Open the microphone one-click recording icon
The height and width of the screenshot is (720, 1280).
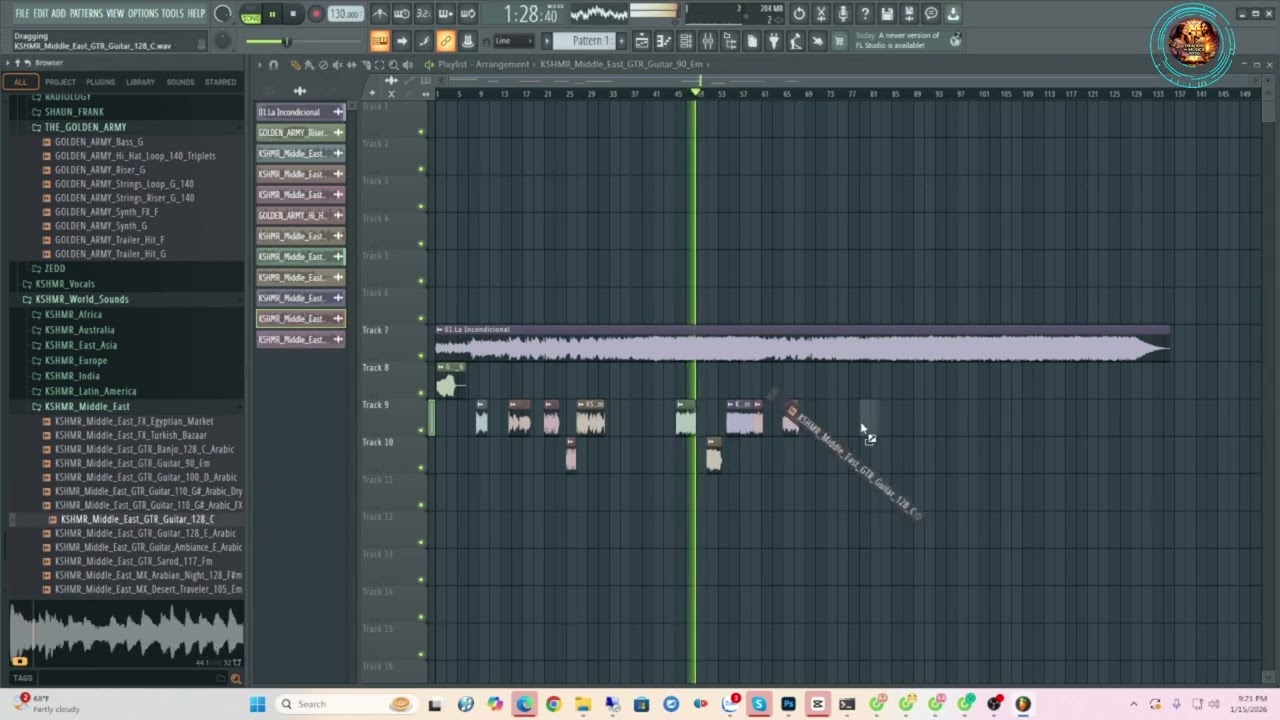843,14
